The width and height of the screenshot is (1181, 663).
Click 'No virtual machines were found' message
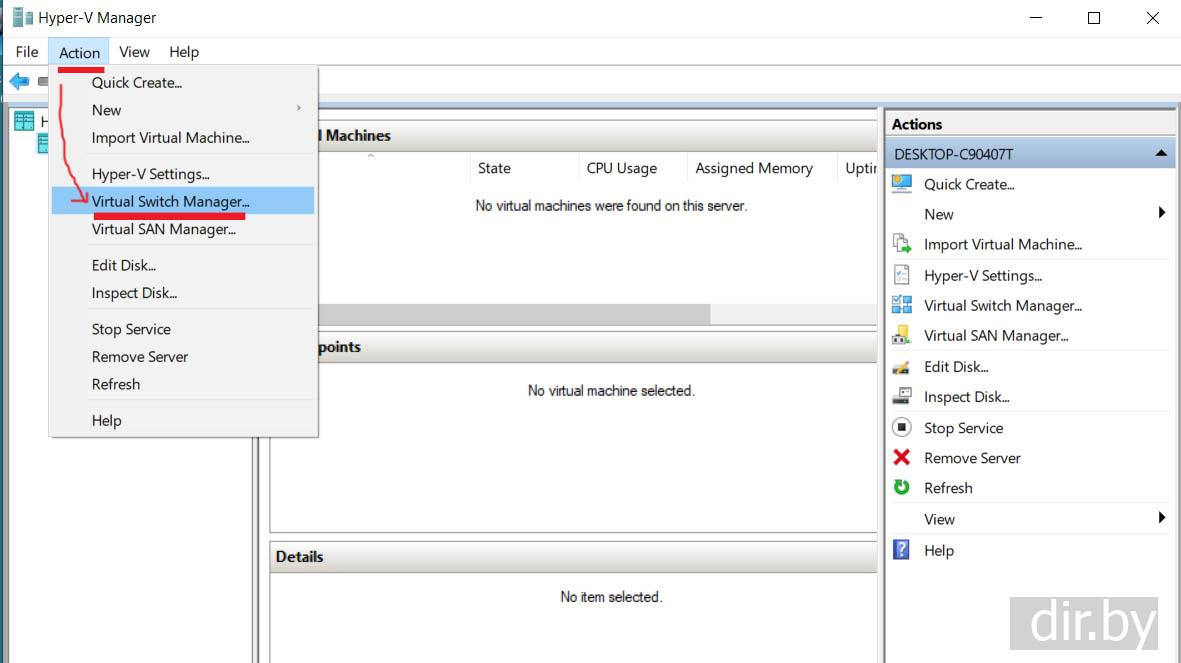(611, 206)
